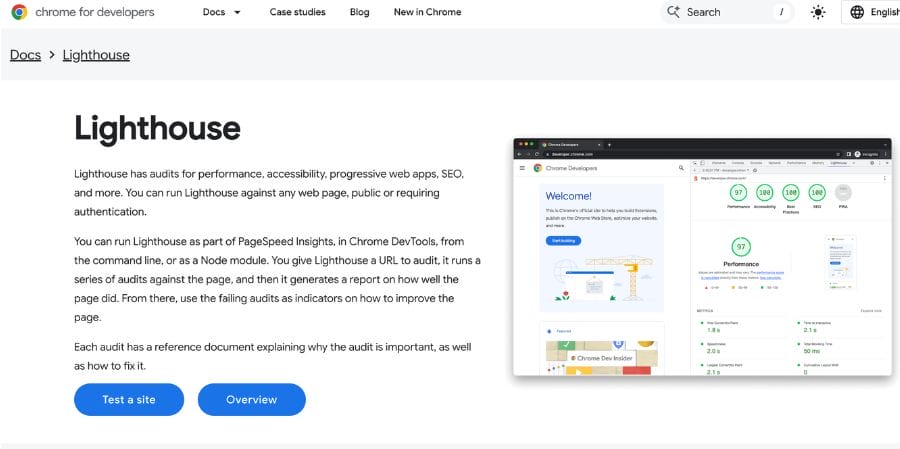Focus the Search input field
900x449 pixels.
coord(727,12)
